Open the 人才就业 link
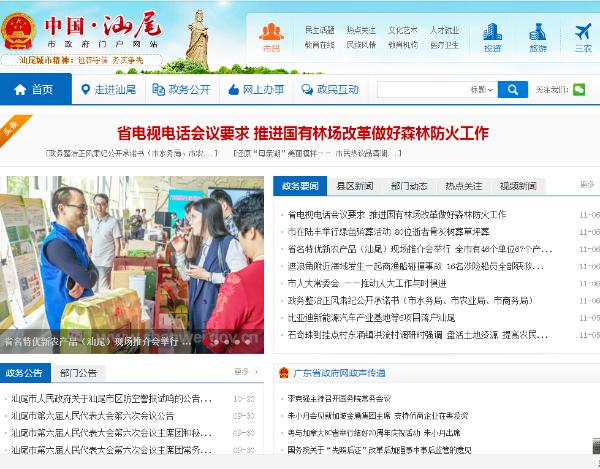The height and width of the screenshot is (469, 600). tap(444, 30)
